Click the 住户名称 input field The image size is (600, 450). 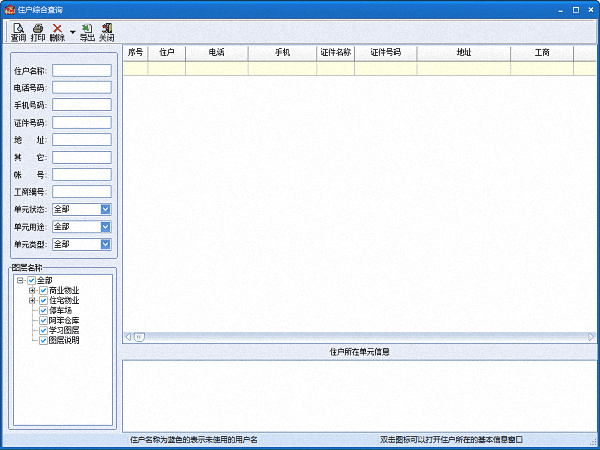point(81,71)
